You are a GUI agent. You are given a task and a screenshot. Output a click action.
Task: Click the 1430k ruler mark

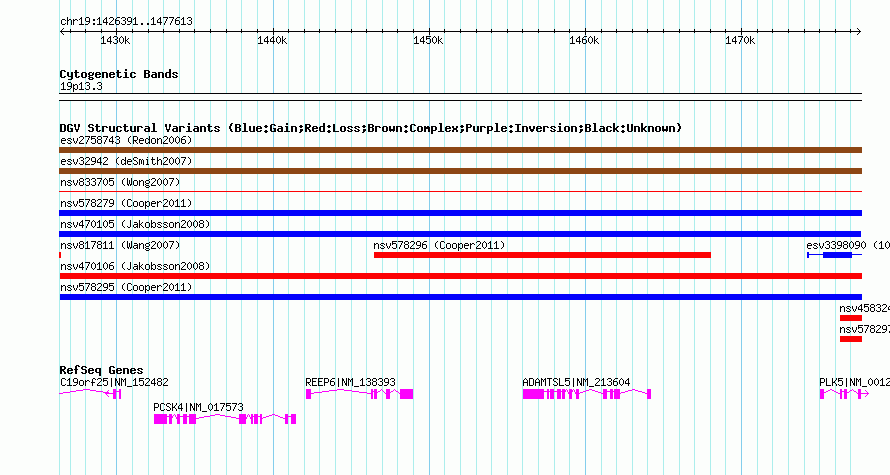pos(115,40)
